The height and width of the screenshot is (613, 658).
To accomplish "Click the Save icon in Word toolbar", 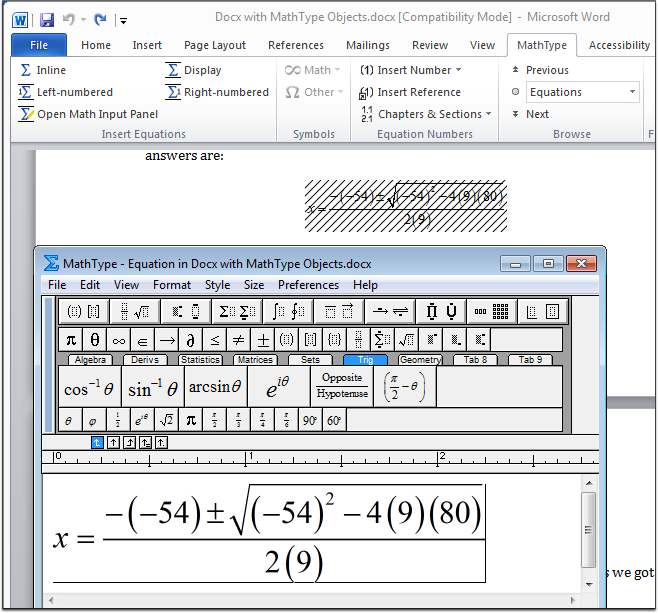I will click(x=47, y=20).
